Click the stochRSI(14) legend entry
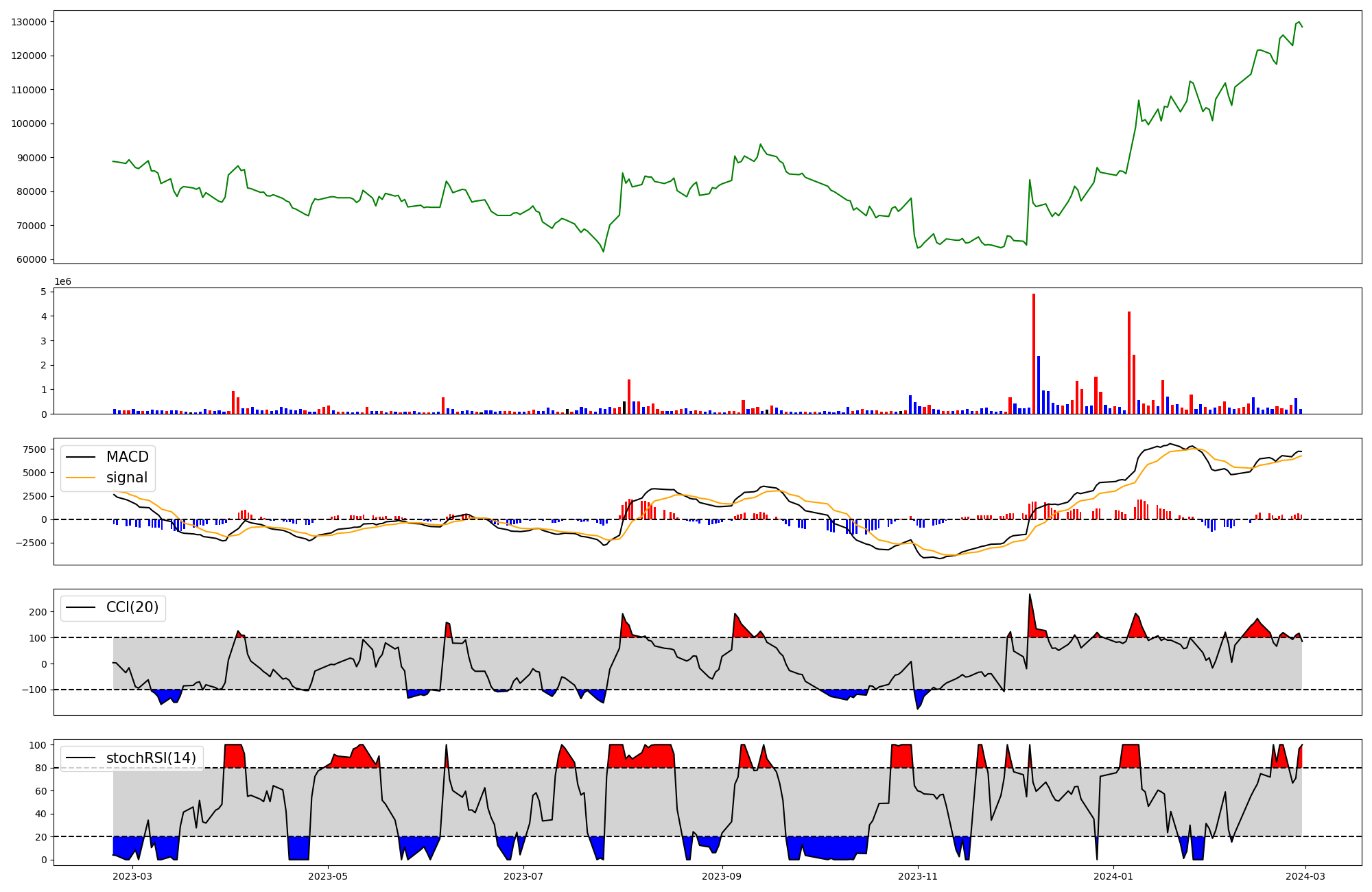 pos(151,758)
